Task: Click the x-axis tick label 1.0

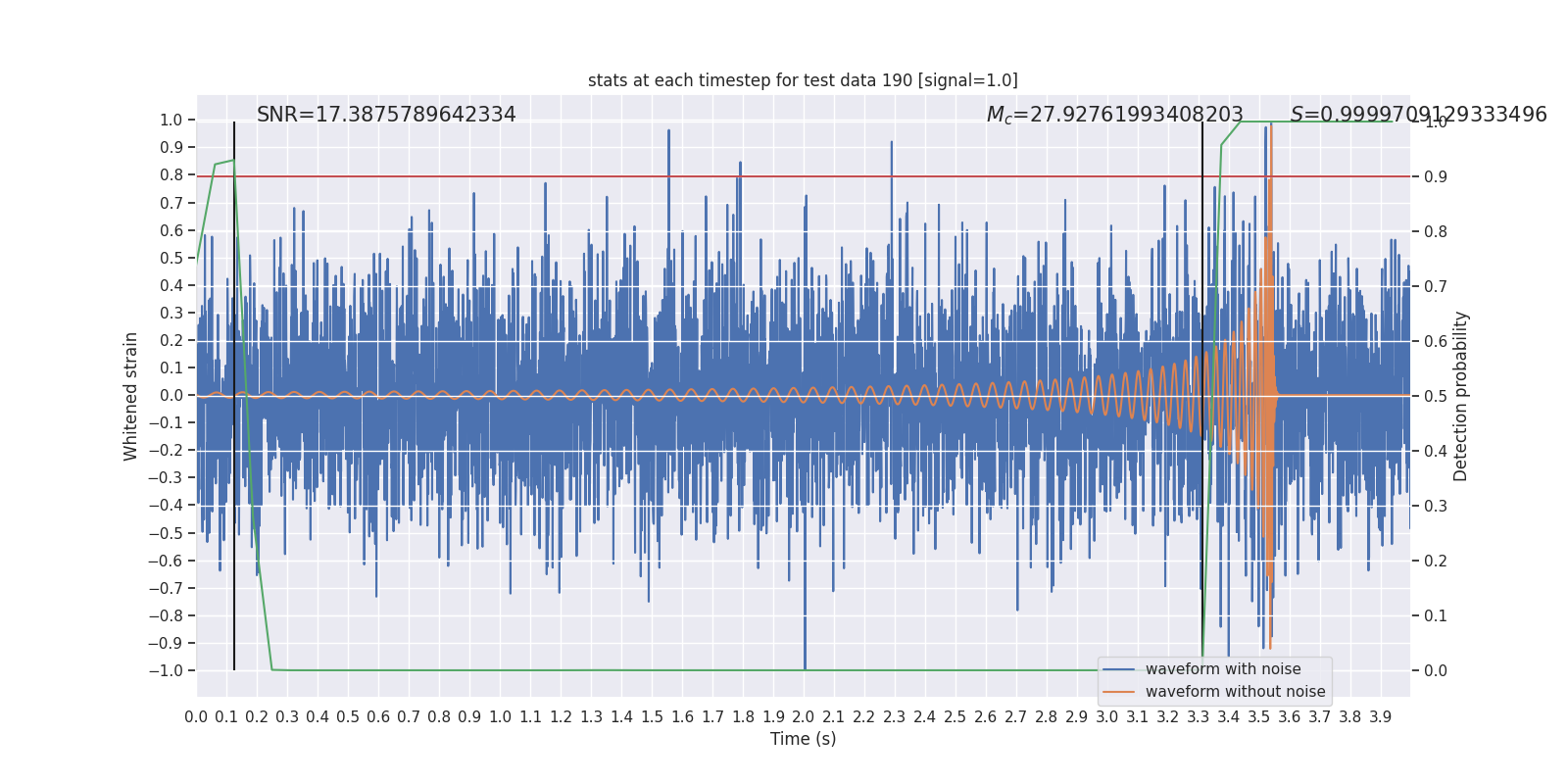Action: (500, 717)
